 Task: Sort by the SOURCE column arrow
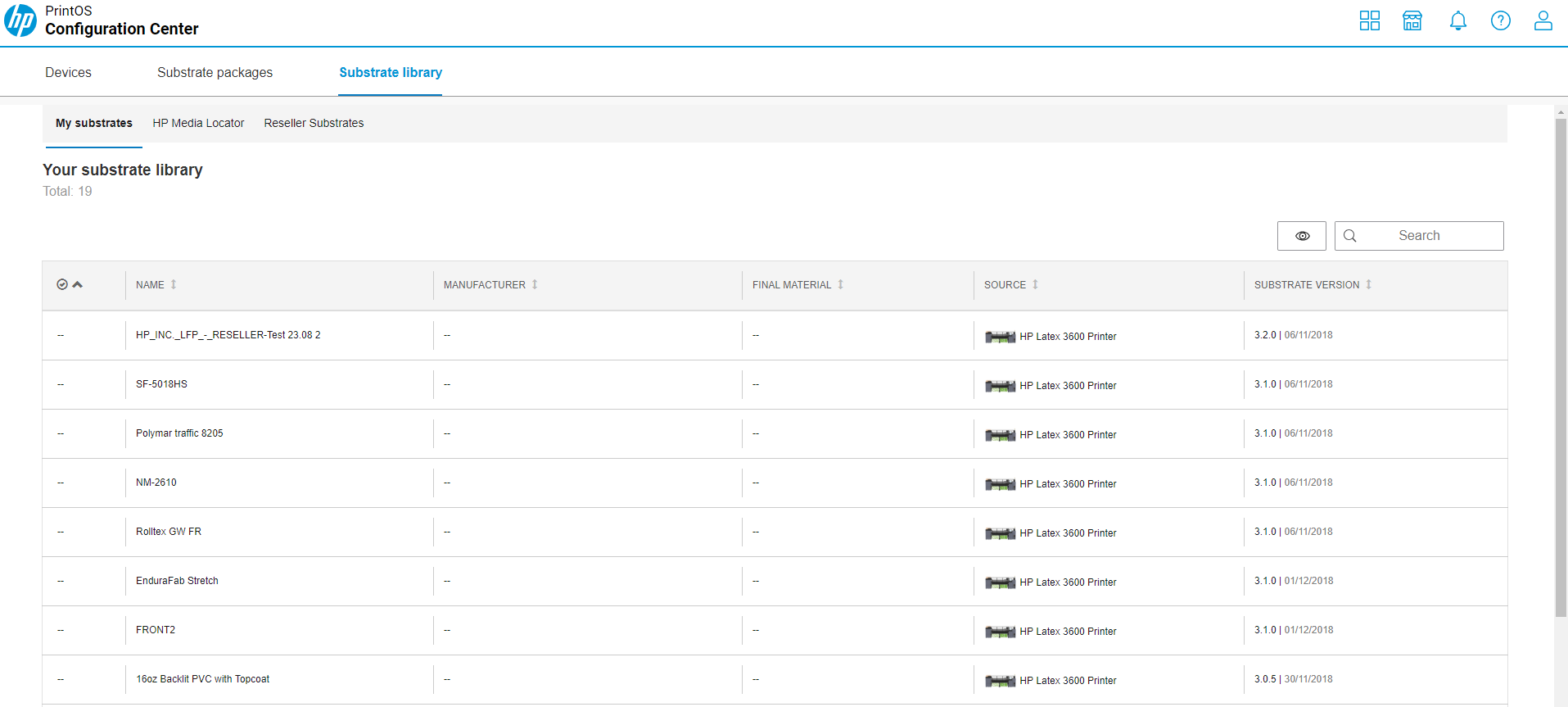click(x=1035, y=284)
